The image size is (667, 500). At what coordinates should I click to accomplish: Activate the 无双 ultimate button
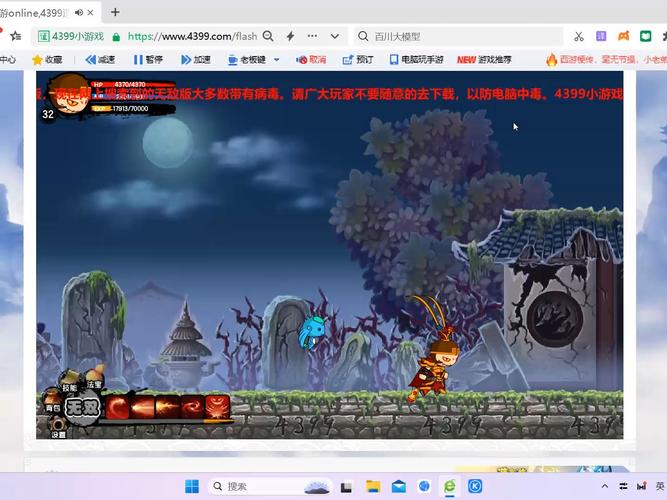83,408
